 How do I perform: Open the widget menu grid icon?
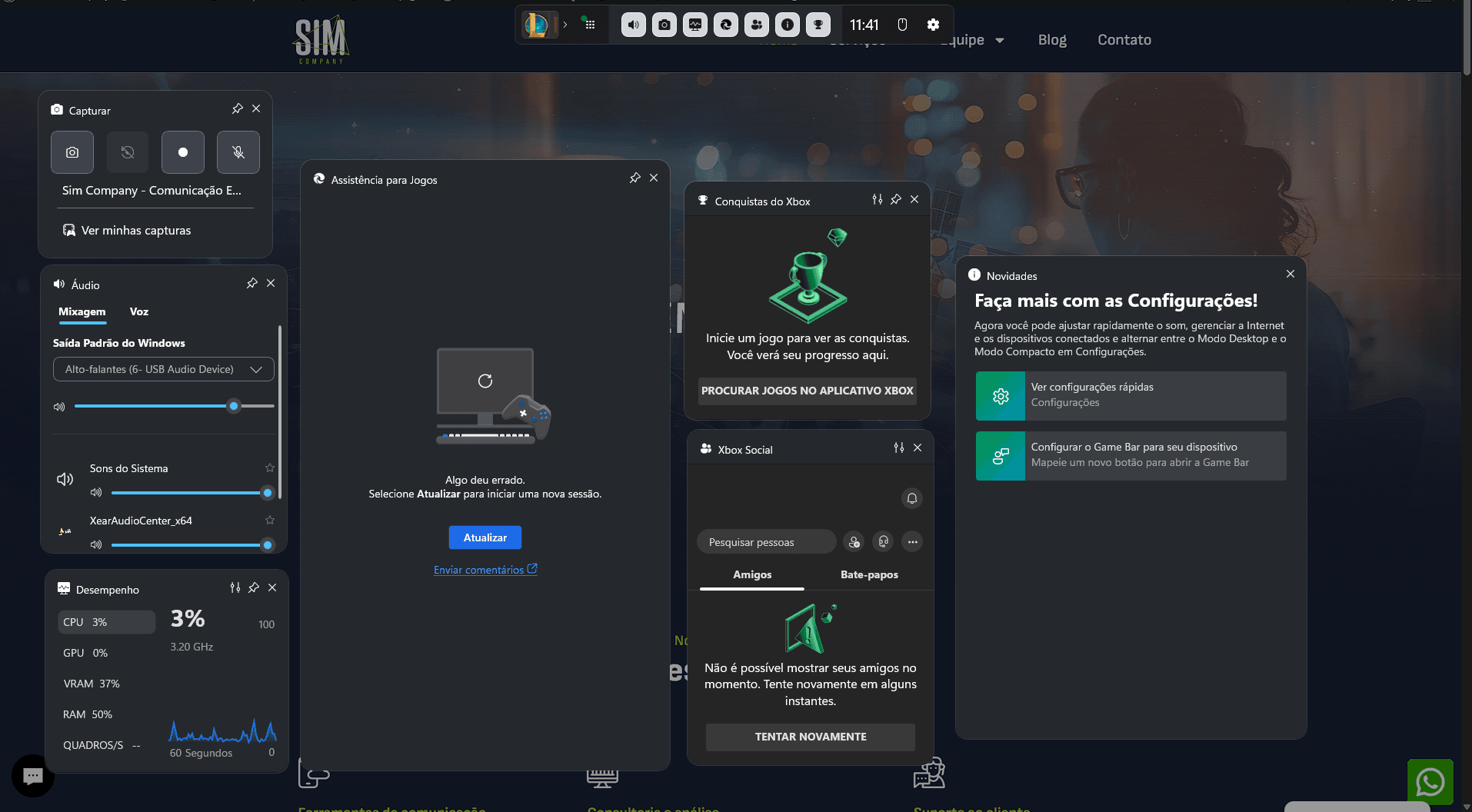590,25
